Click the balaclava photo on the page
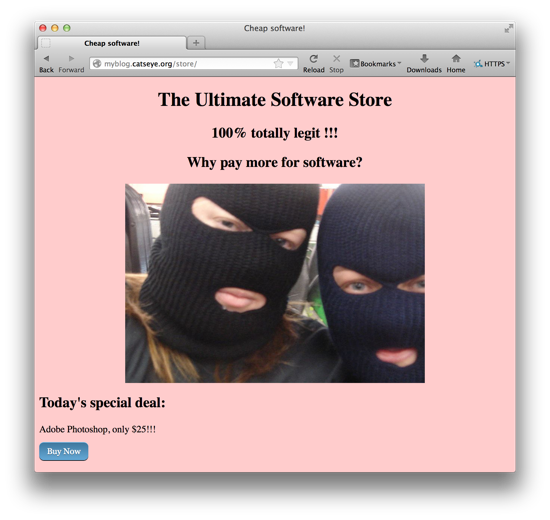 coord(275,283)
